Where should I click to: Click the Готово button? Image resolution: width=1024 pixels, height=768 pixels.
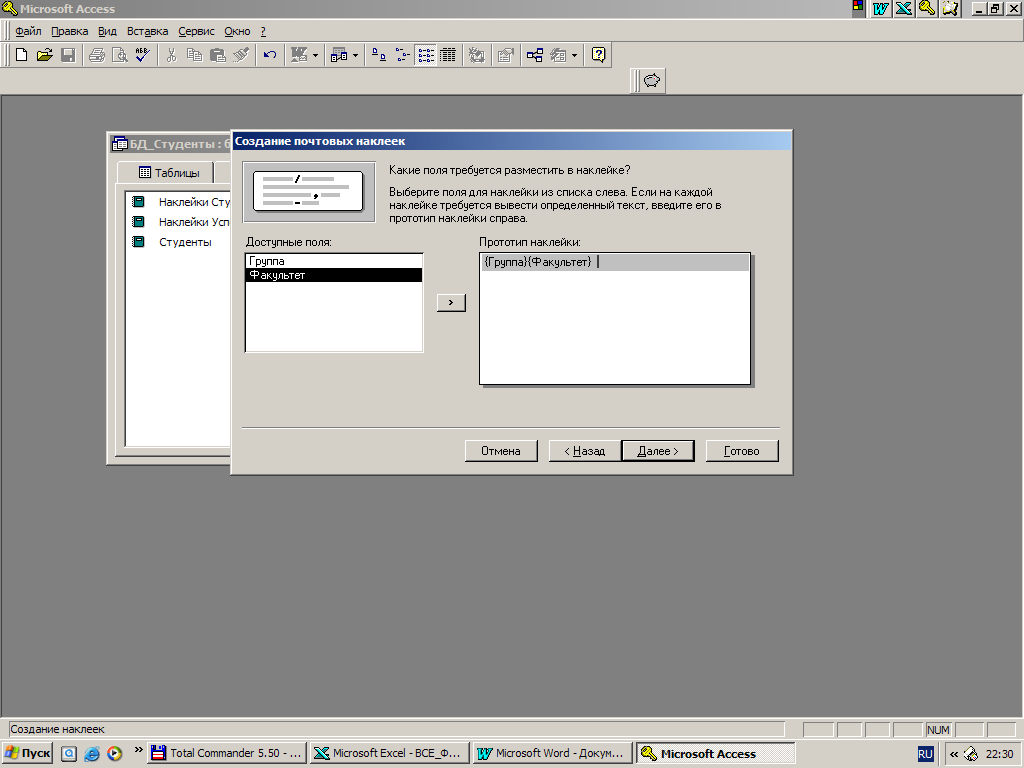742,451
